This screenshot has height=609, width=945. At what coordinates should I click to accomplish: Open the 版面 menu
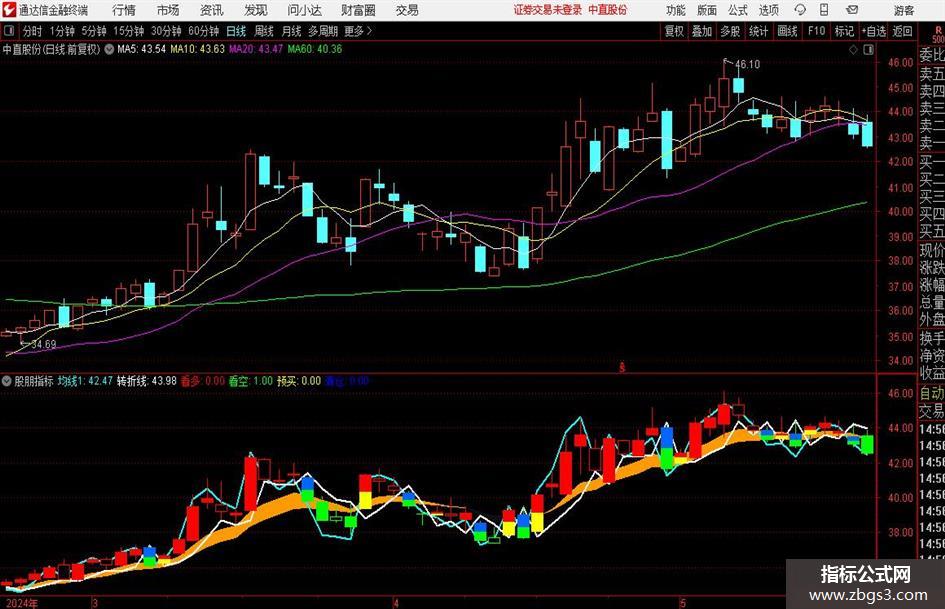(x=707, y=10)
